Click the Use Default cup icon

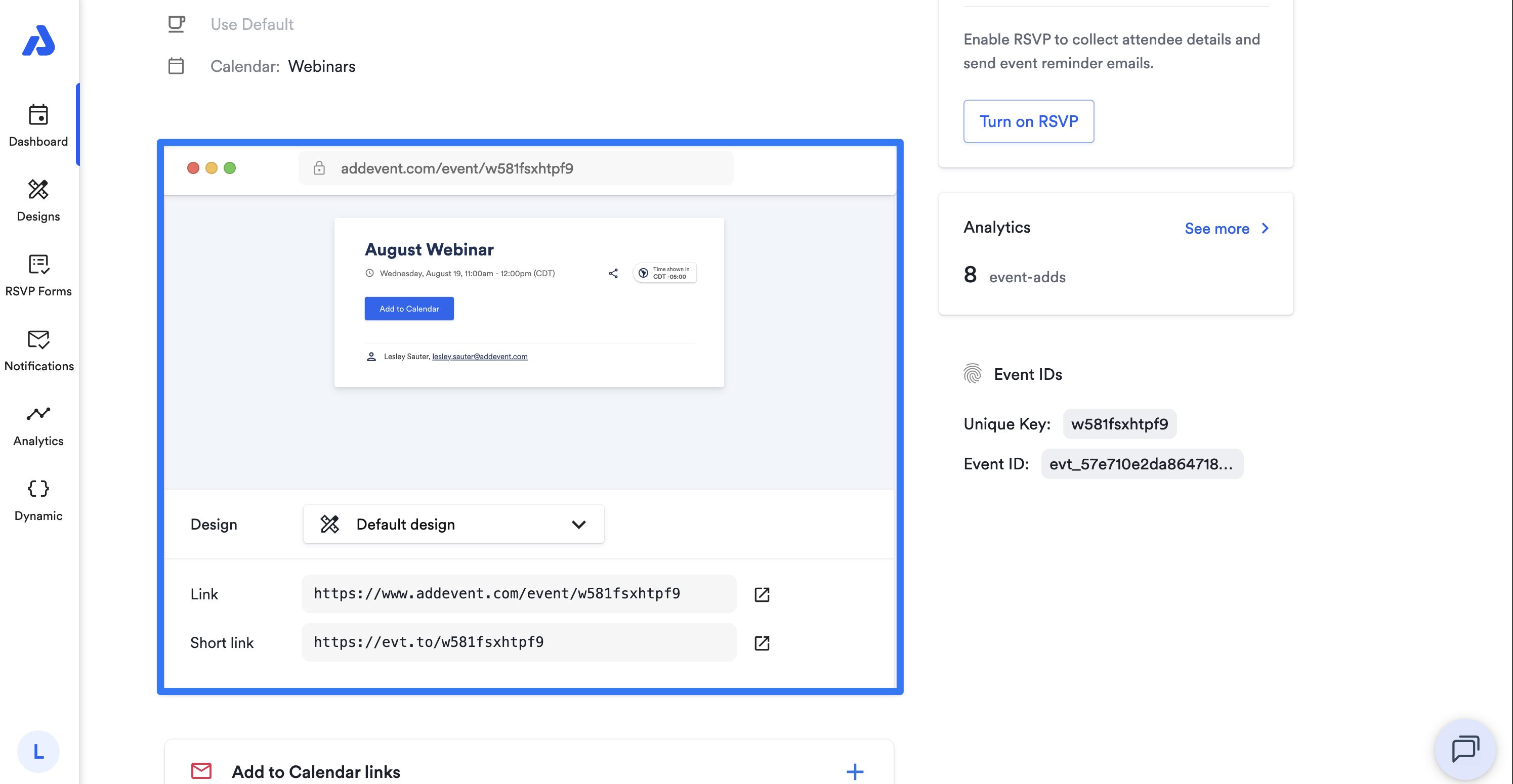tap(176, 24)
